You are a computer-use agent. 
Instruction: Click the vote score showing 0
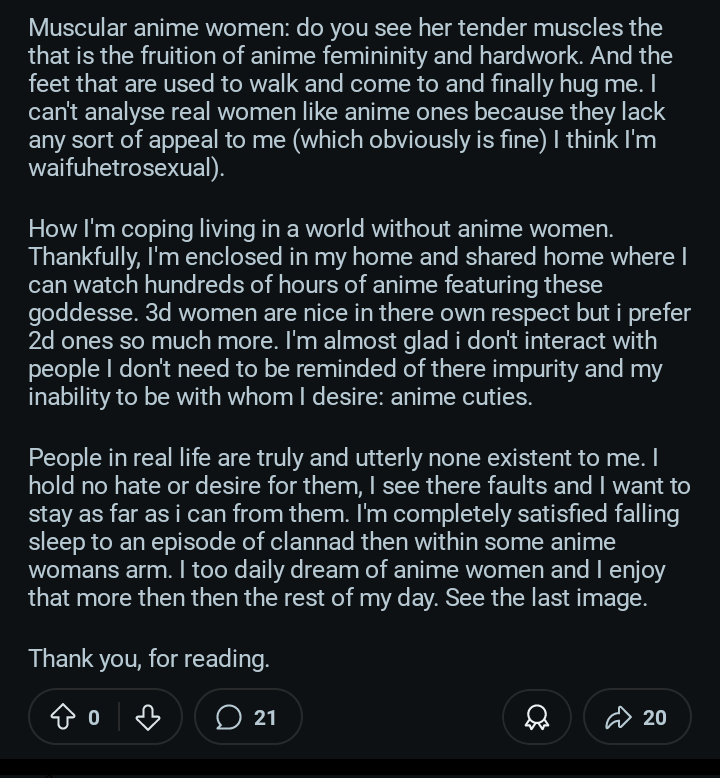click(x=94, y=718)
